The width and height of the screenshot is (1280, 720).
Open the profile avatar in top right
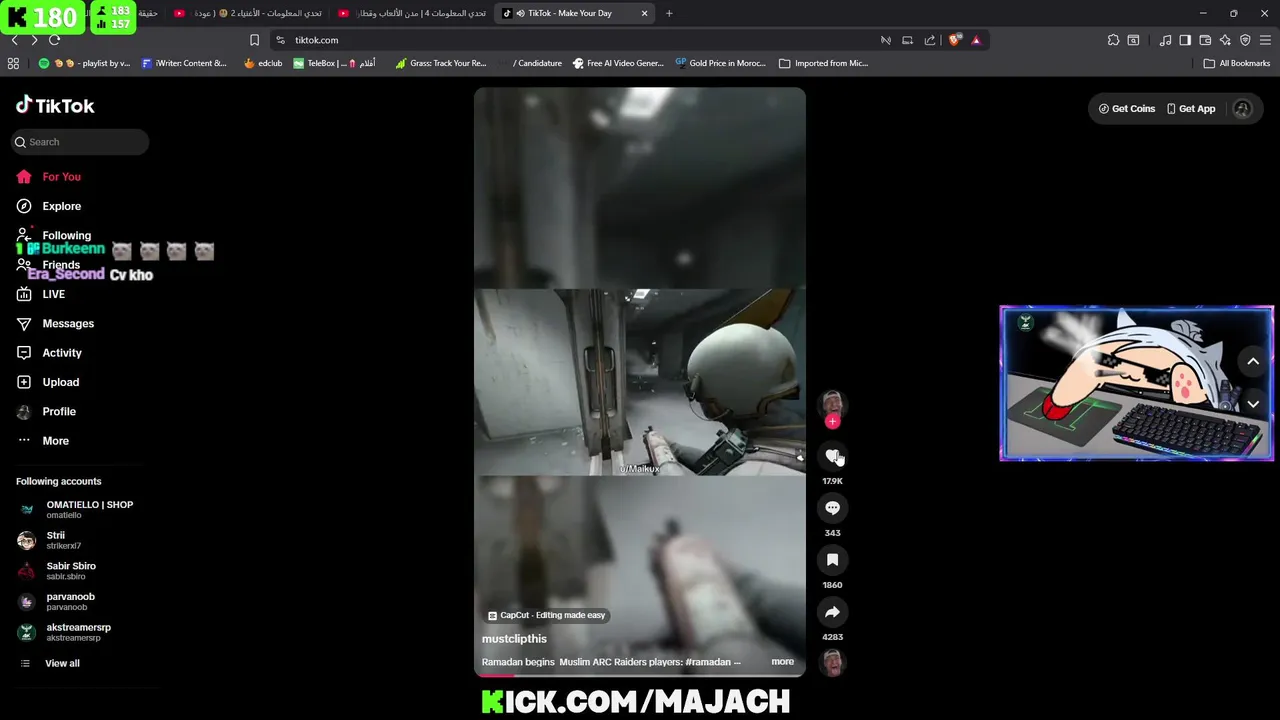point(1242,109)
